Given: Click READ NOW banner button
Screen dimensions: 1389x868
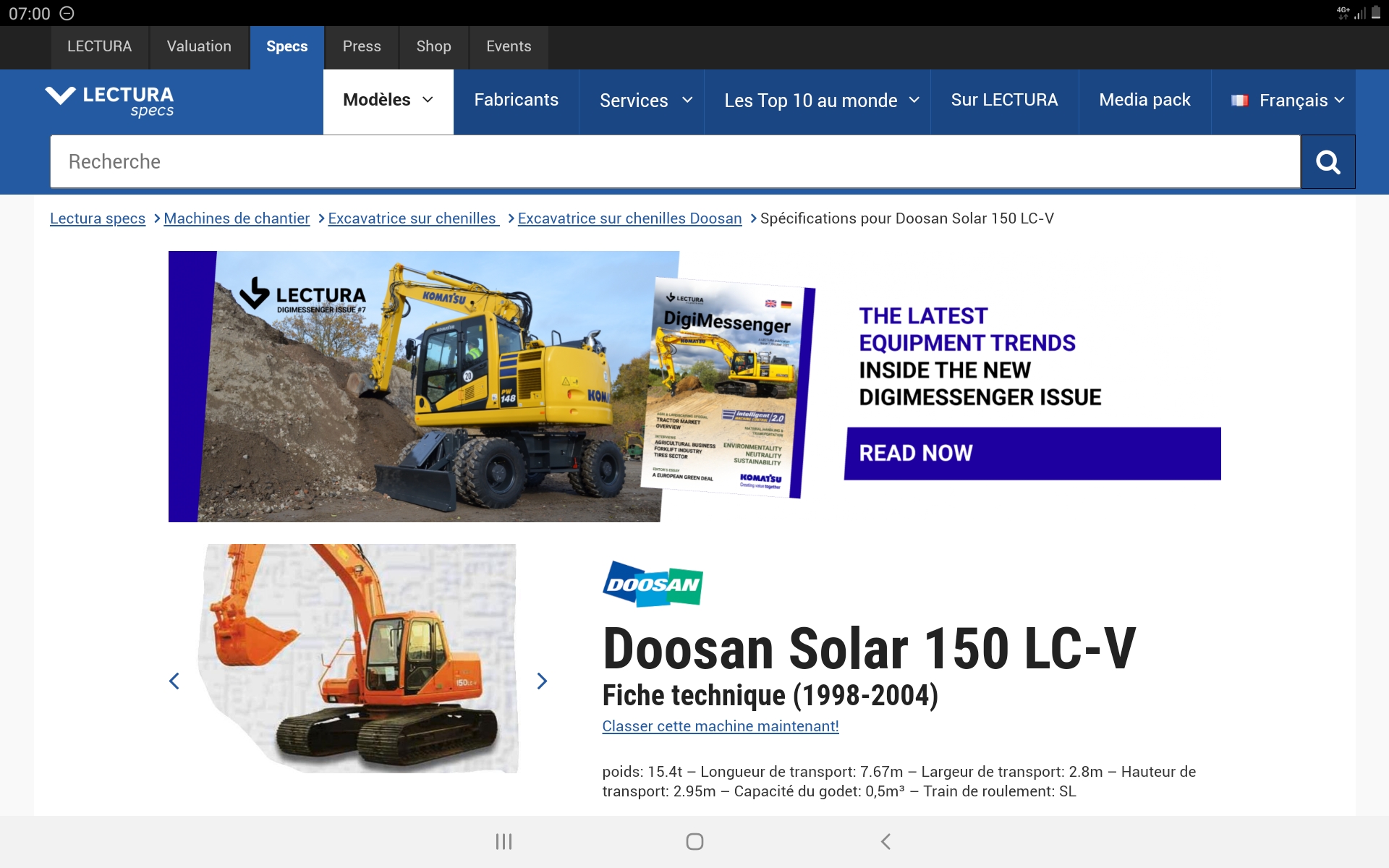Looking at the screenshot, I should [x=1032, y=454].
